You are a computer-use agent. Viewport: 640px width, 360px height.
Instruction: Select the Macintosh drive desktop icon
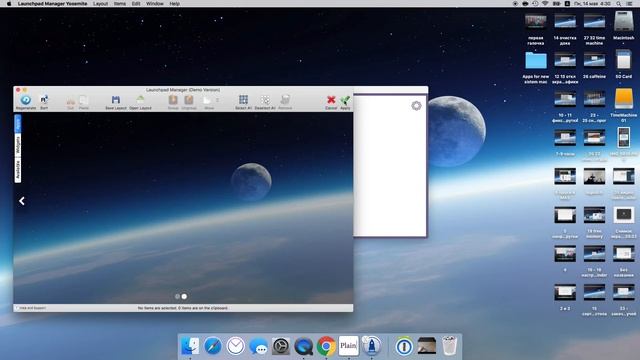click(624, 21)
